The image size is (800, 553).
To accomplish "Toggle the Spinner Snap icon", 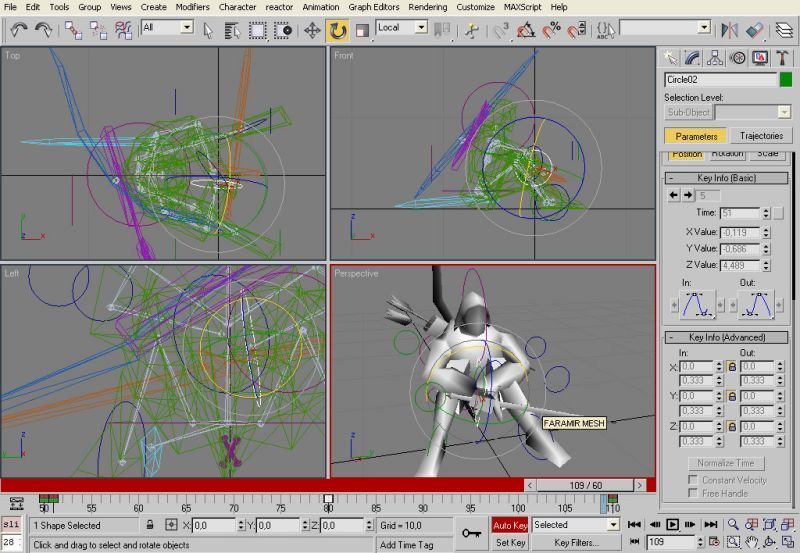I will [576, 31].
